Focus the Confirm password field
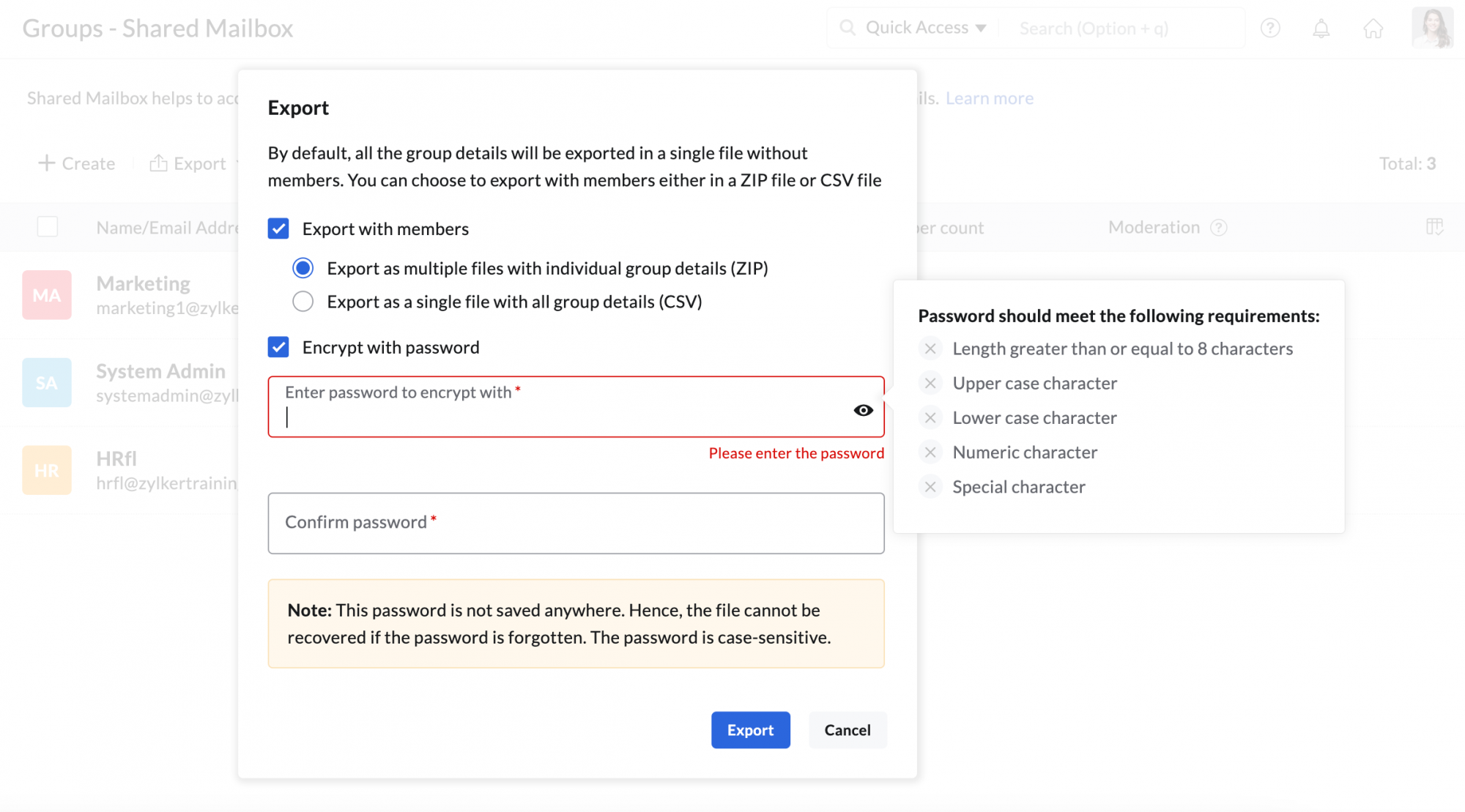This screenshot has width=1465, height=812. [x=576, y=523]
